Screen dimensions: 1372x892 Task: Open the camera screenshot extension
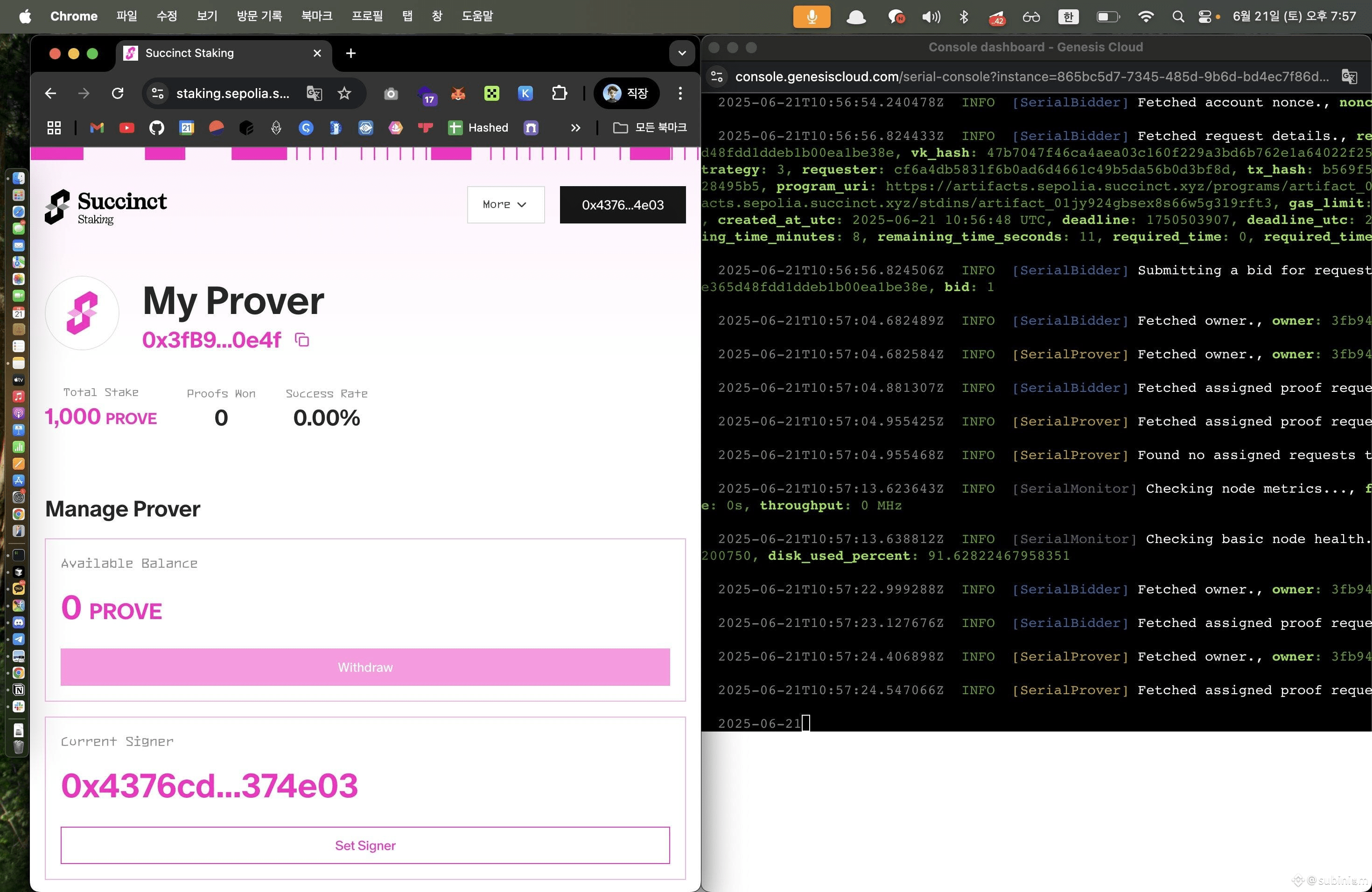click(x=391, y=93)
